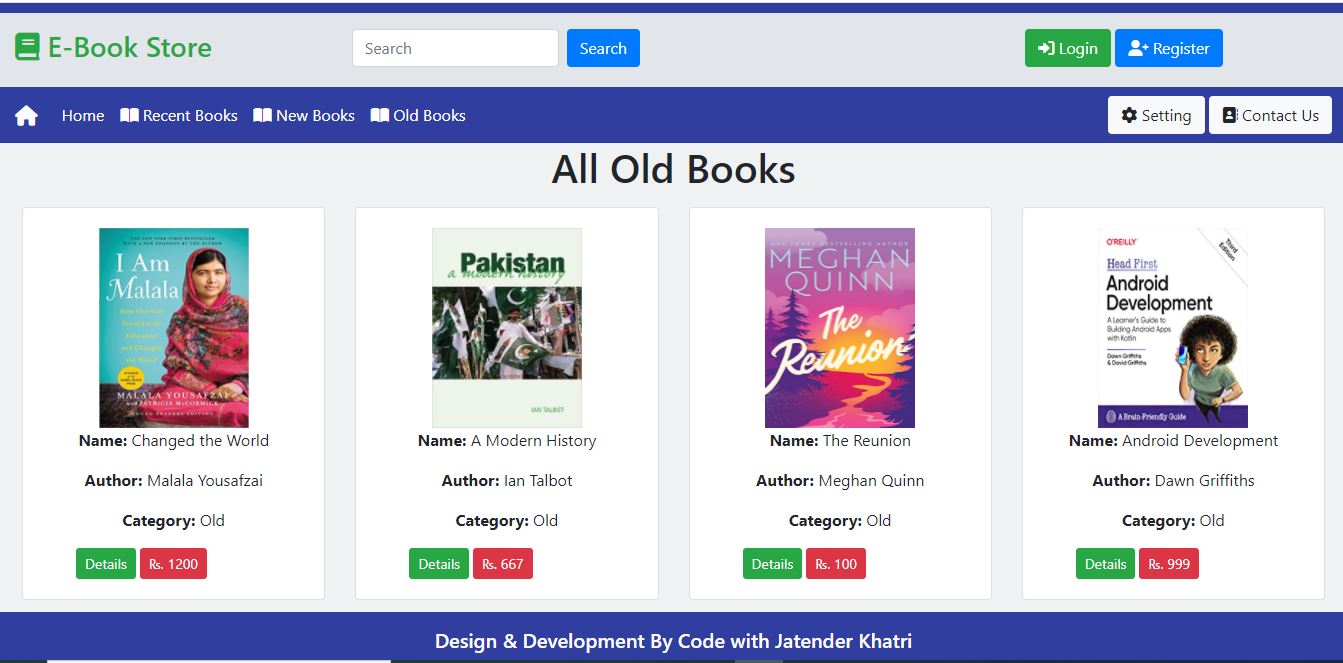1343x663 pixels.
Task: Open Contact Us button
Action: pyautogui.click(x=1270, y=115)
